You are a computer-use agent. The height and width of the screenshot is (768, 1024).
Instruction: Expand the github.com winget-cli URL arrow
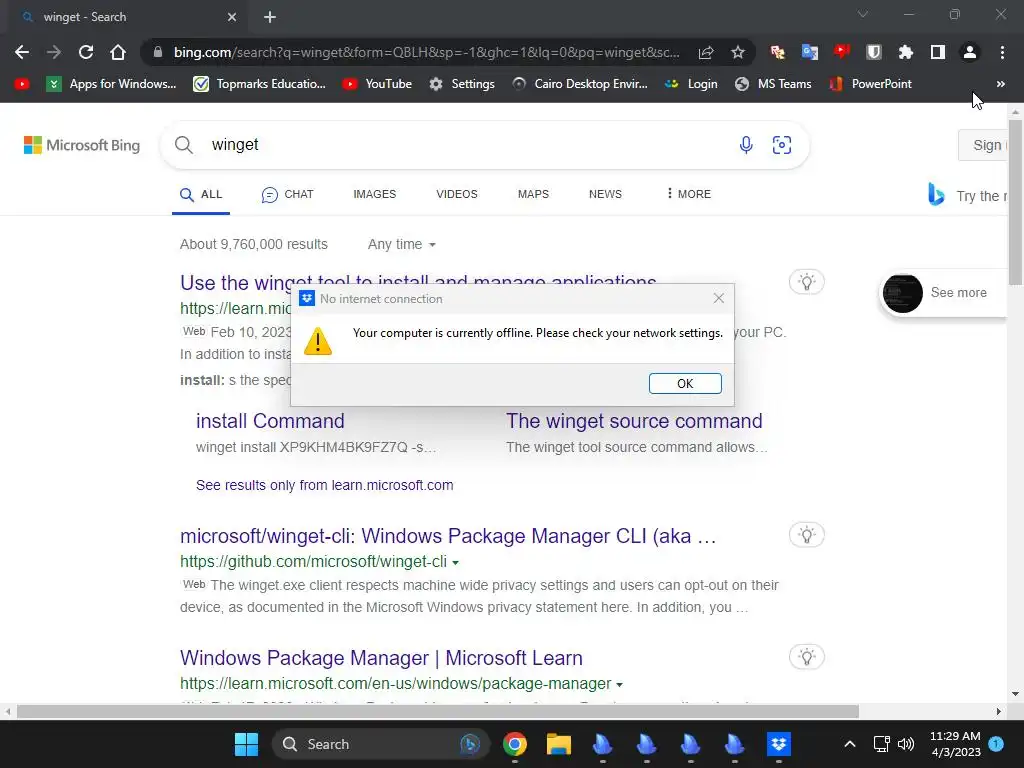tap(456, 562)
